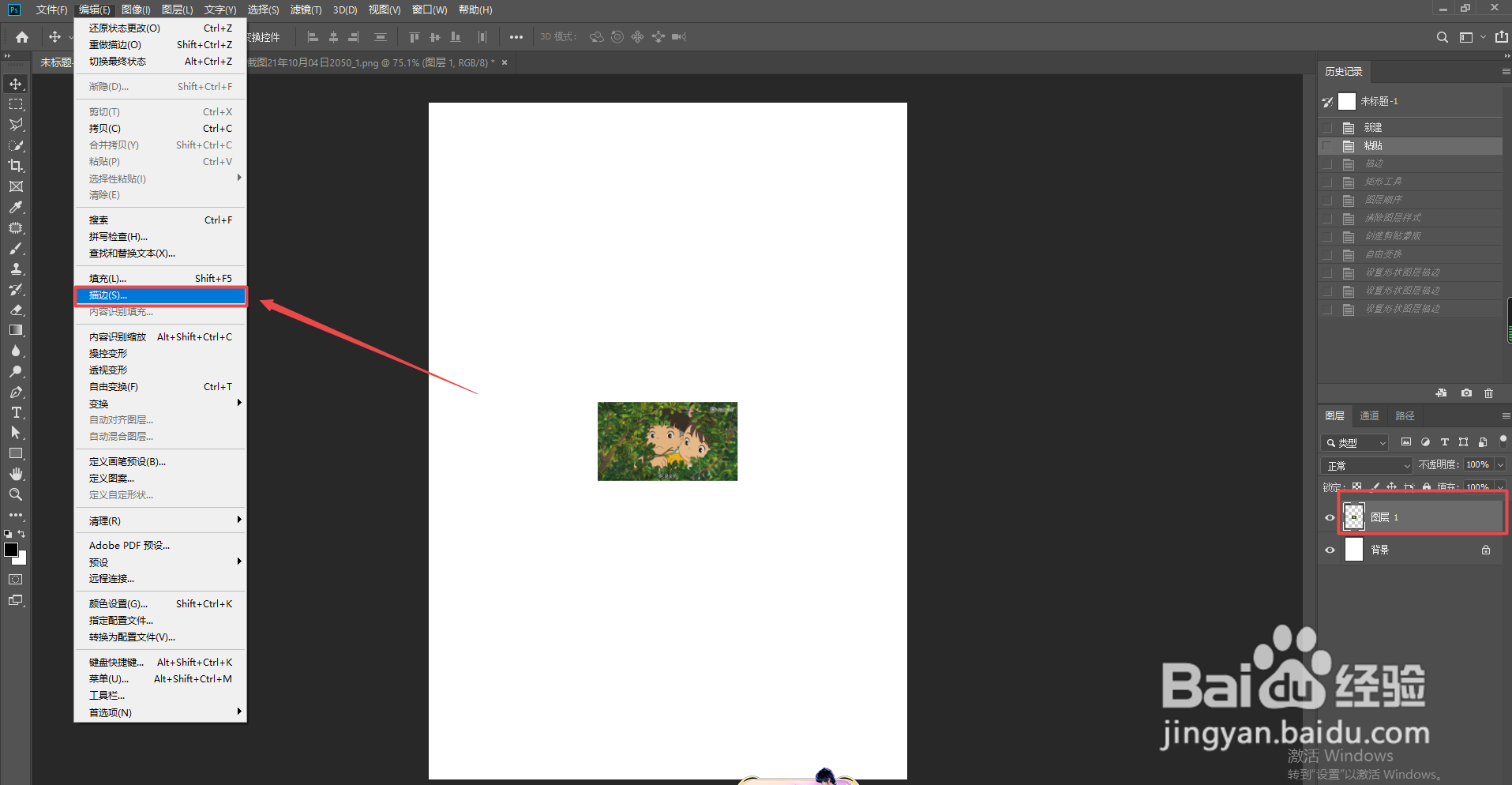Screen dimensions: 1512x785
Task: Toggle Quick Mask mode icon
Action: (x=16, y=579)
